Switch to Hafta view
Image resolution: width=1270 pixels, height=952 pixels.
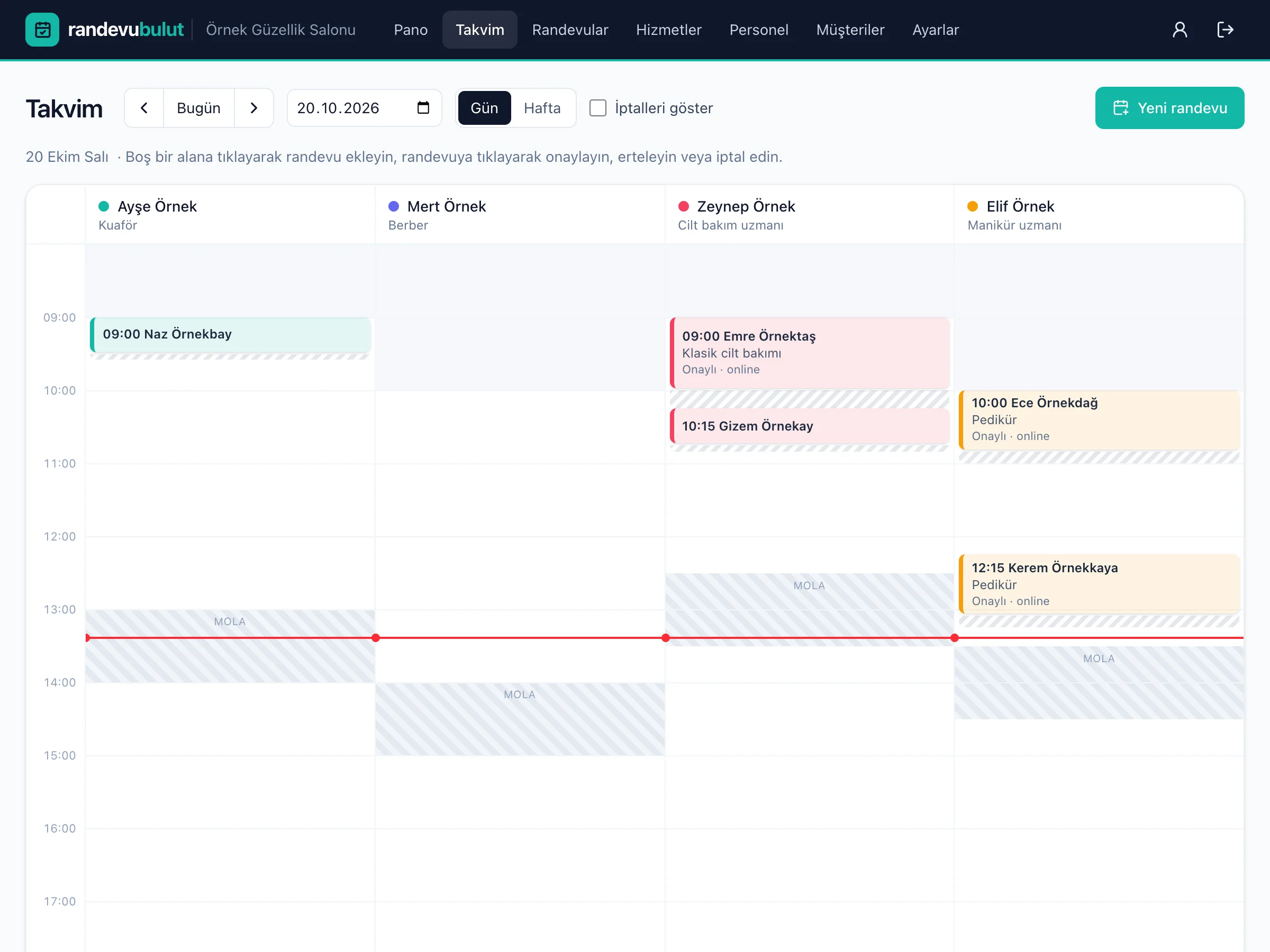542,108
